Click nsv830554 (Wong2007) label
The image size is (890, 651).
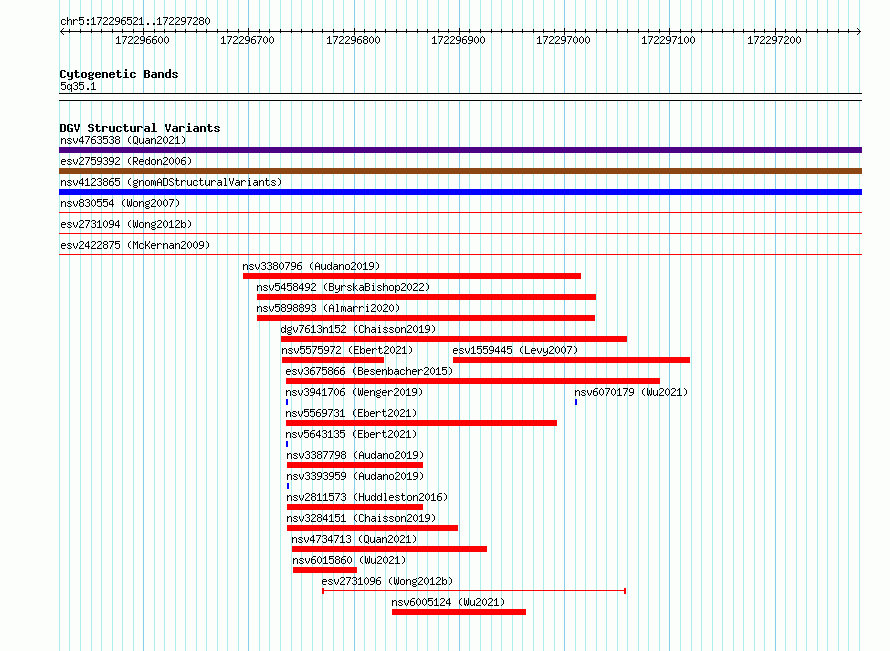120,203
